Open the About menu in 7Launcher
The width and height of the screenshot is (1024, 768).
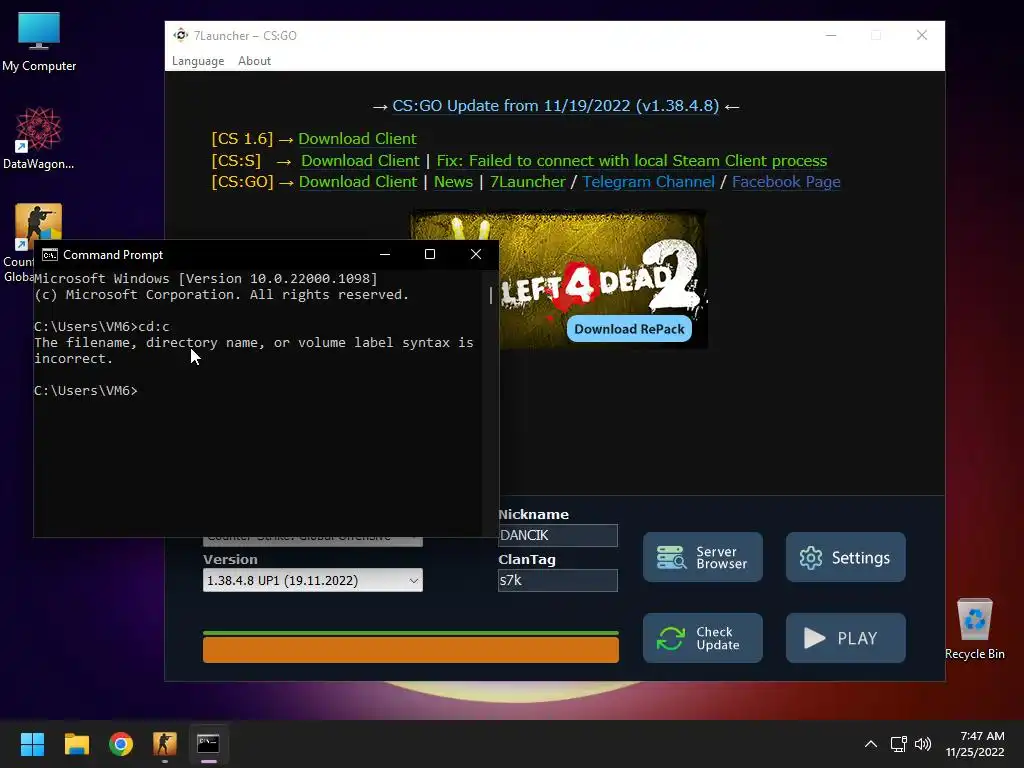click(254, 61)
